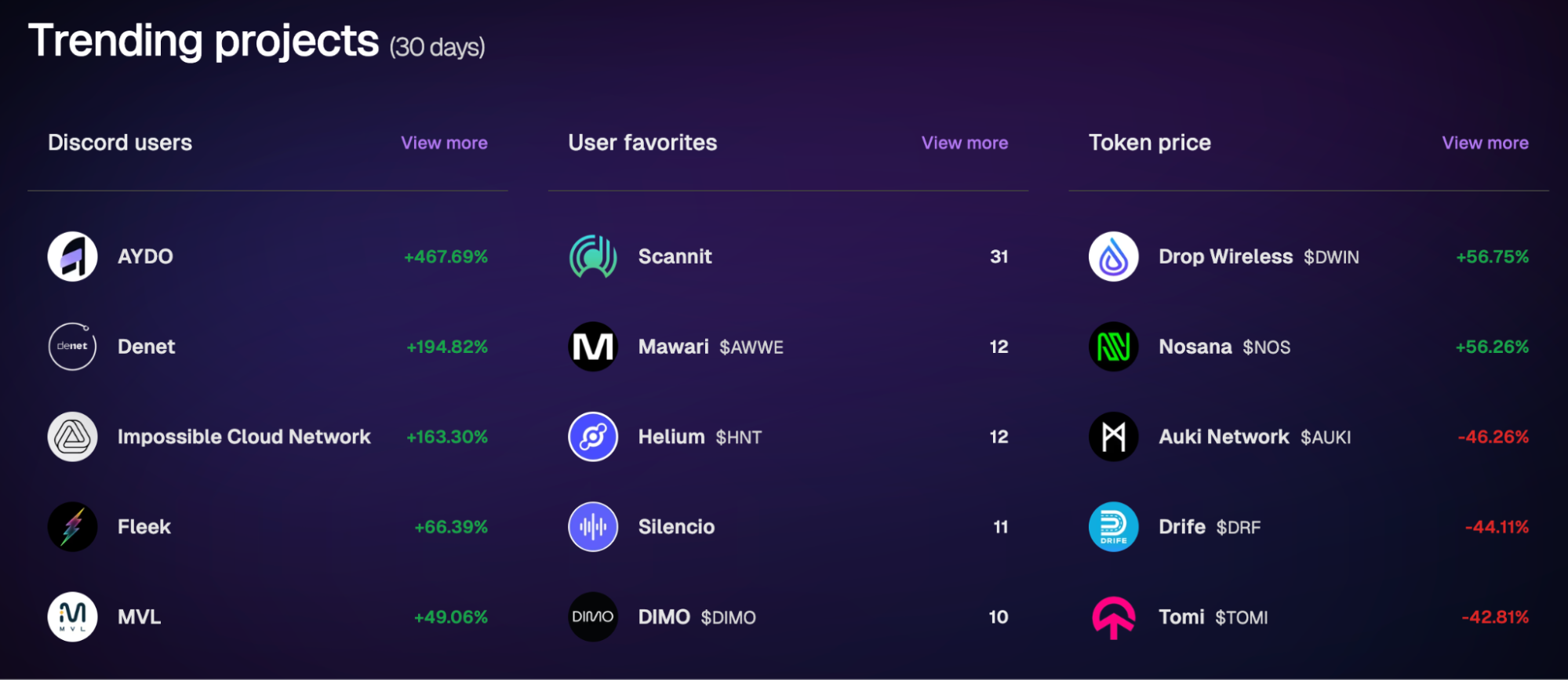Image resolution: width=1568 pixels, height=680 pixels.
Task: Open the Denet circular logo
Action: point(72,347)
